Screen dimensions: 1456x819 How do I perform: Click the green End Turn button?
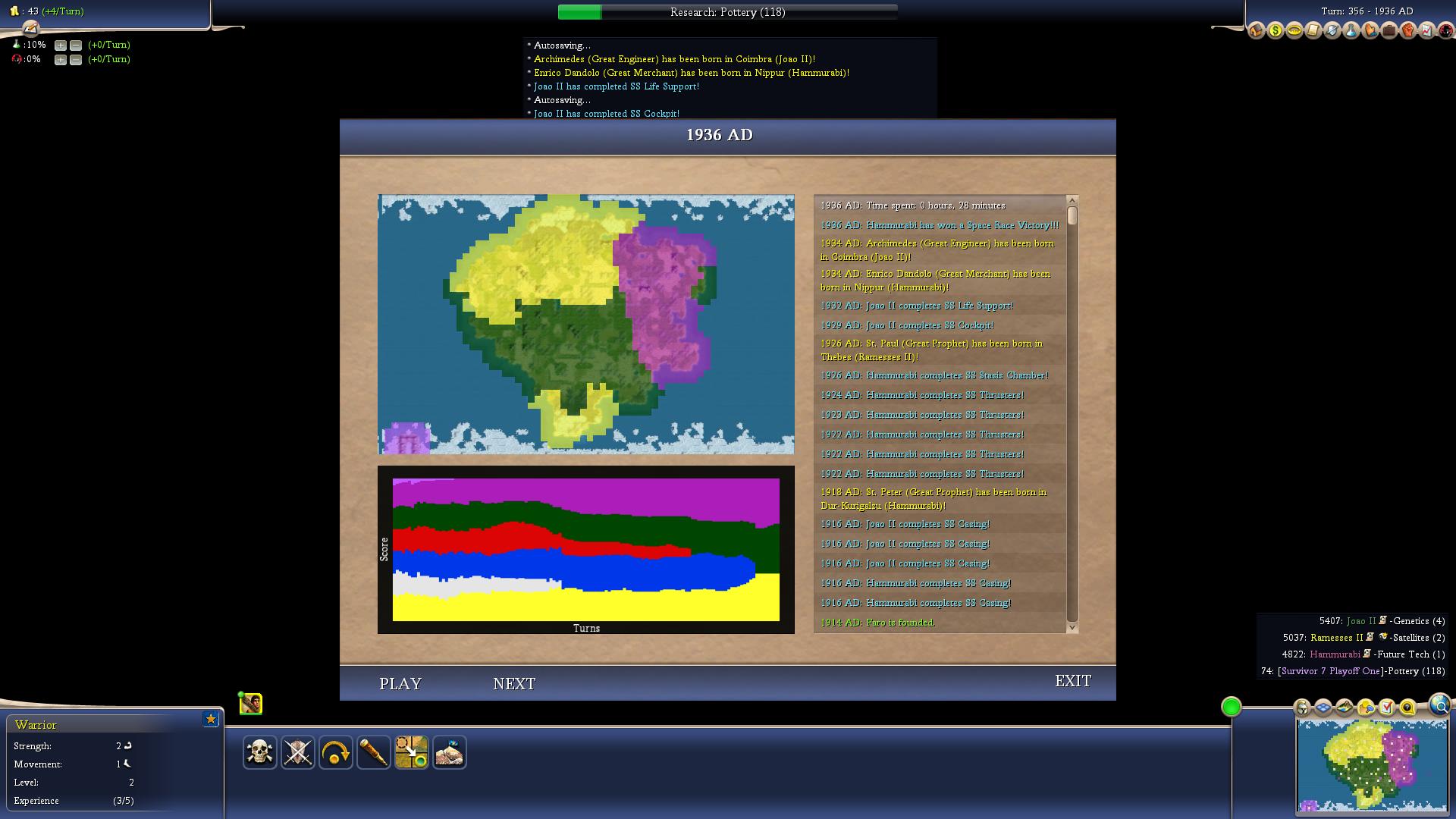[x=1232, y=707]
